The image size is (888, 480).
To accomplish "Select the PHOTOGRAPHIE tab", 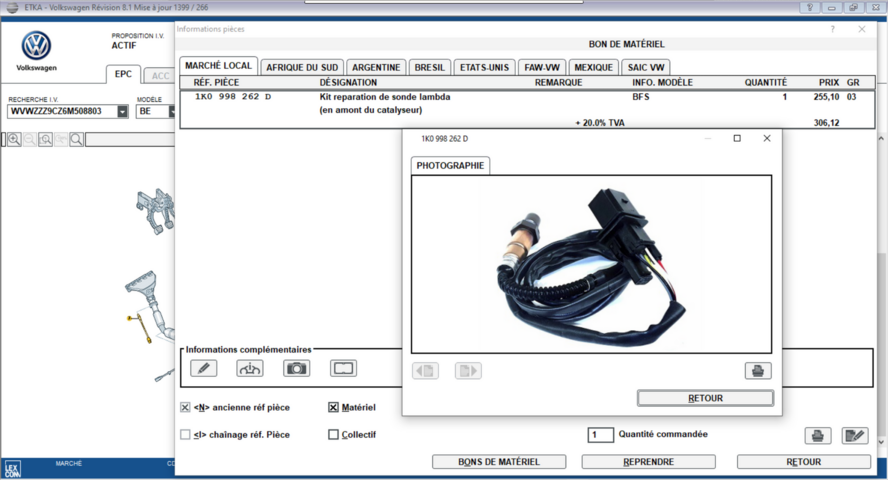I will point(450,165).
